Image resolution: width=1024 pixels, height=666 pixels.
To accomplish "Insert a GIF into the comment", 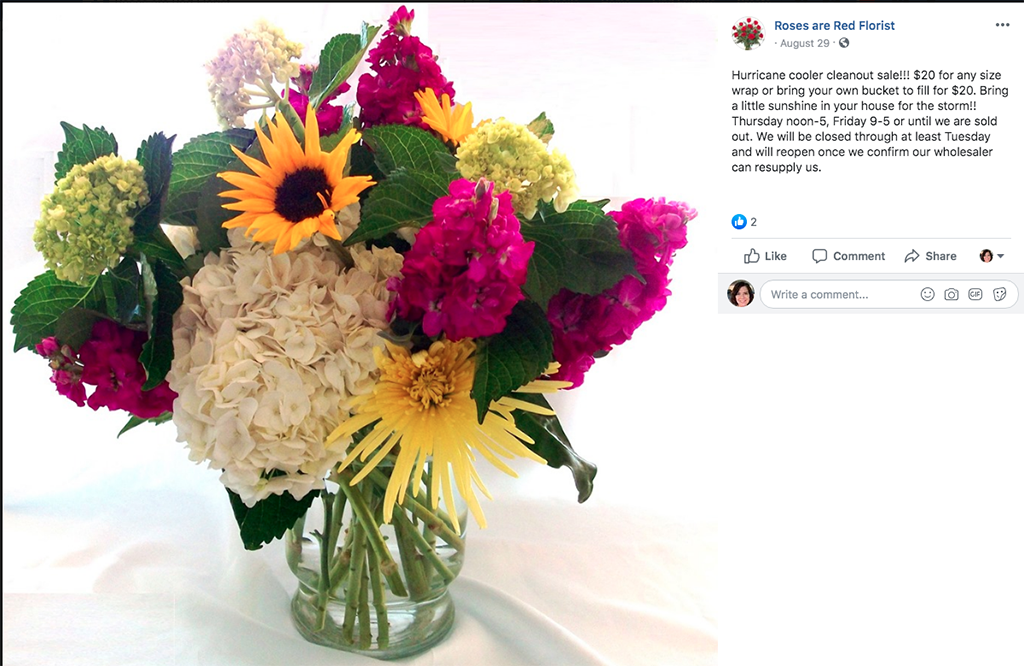I will click(x=975, y=294).
